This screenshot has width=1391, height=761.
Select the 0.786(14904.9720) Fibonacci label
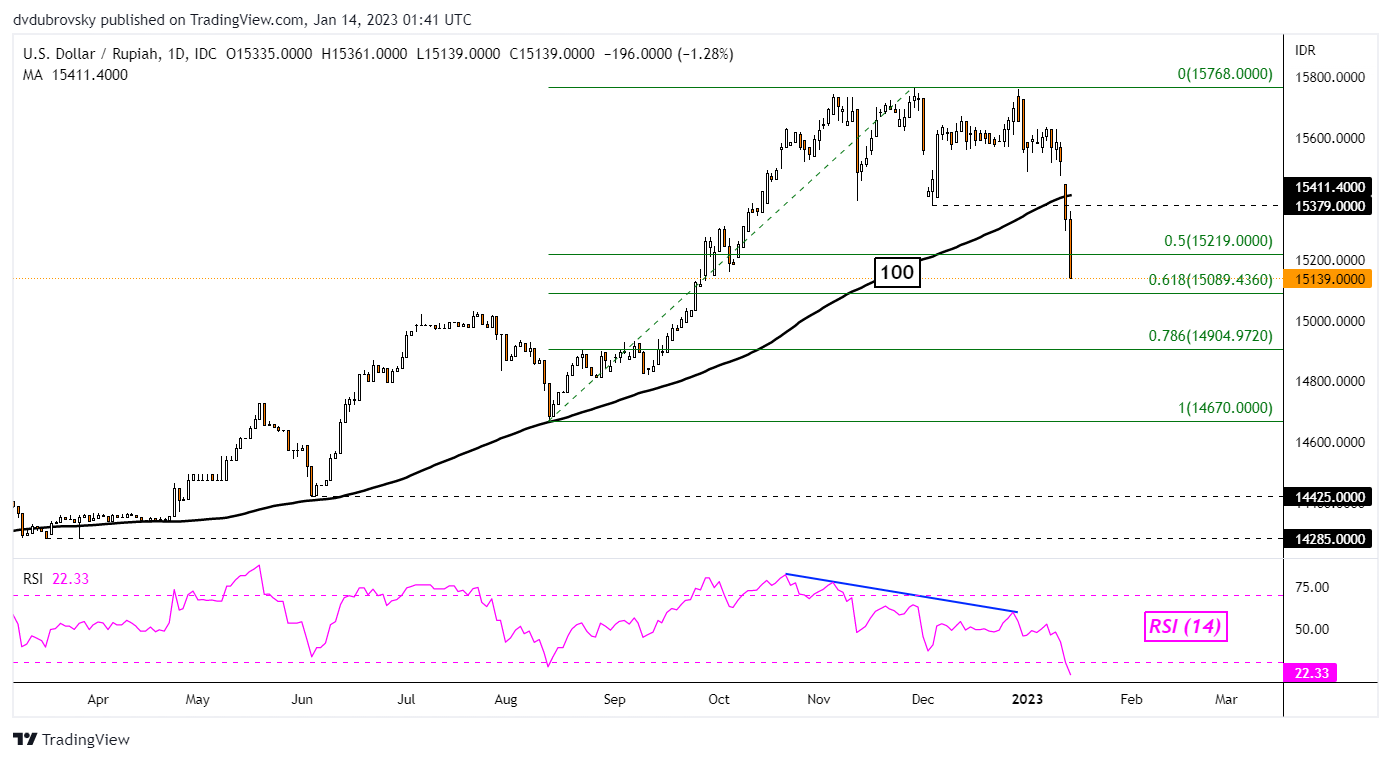pos(1211,337)
